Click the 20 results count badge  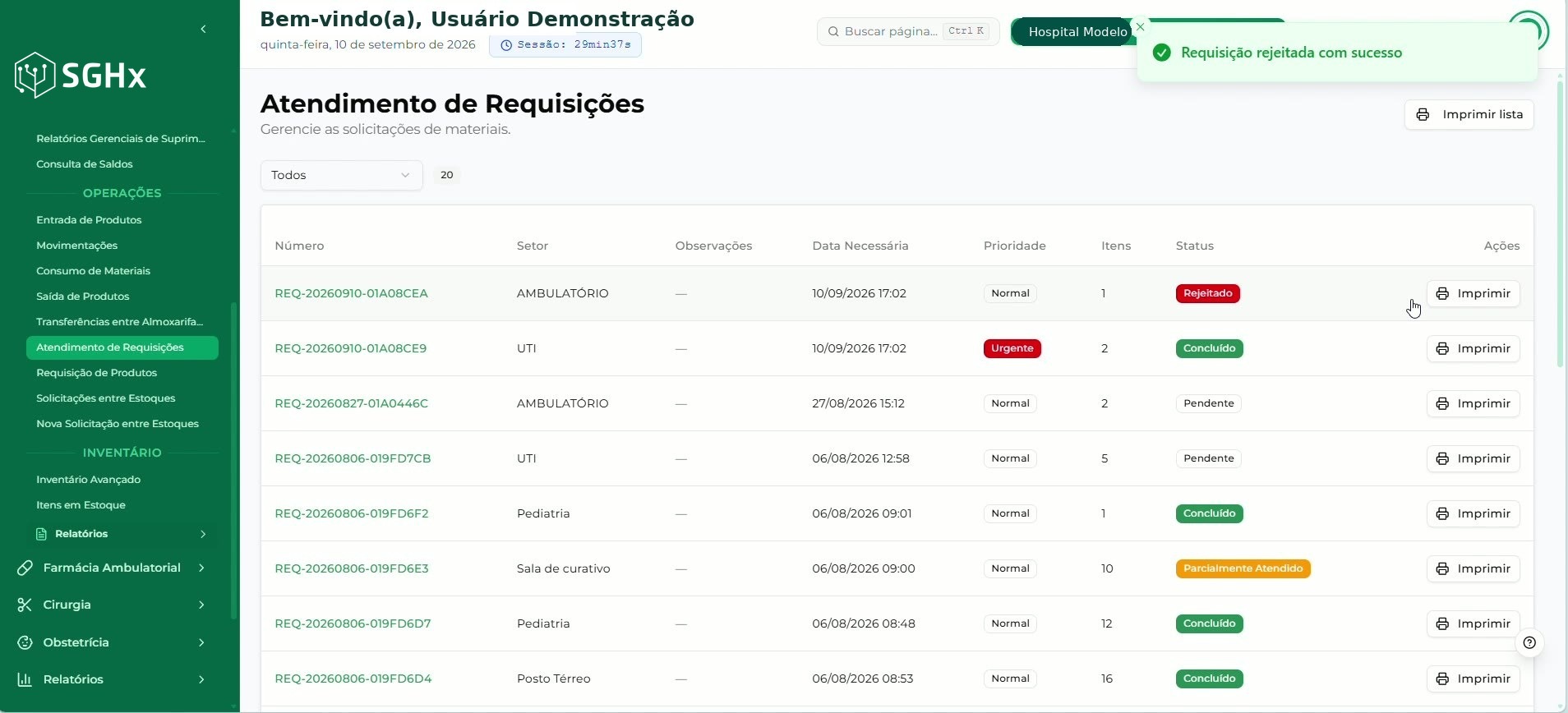(x=446, y=175)
